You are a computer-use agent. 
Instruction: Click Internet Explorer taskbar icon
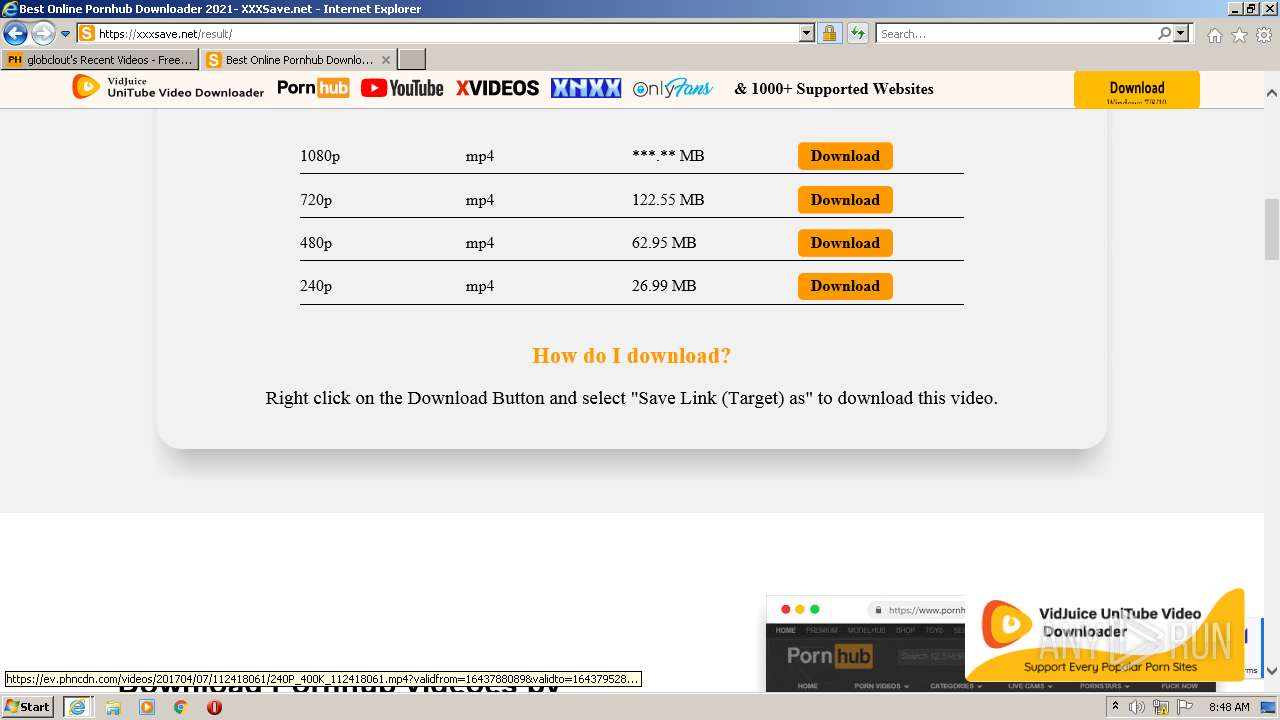pyautogui.click(x=76, y=707)
